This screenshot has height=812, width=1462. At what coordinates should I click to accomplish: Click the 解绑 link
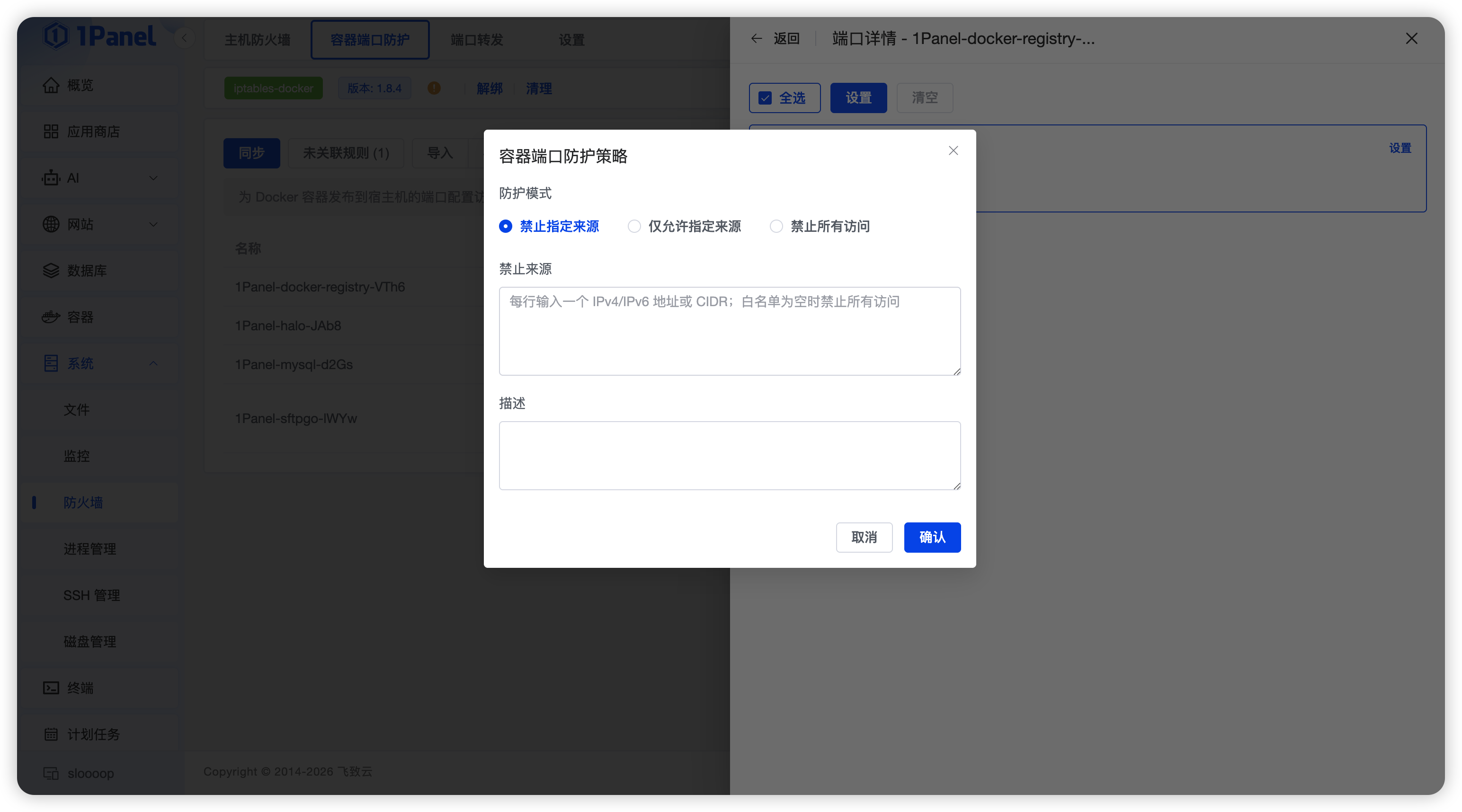490,88
